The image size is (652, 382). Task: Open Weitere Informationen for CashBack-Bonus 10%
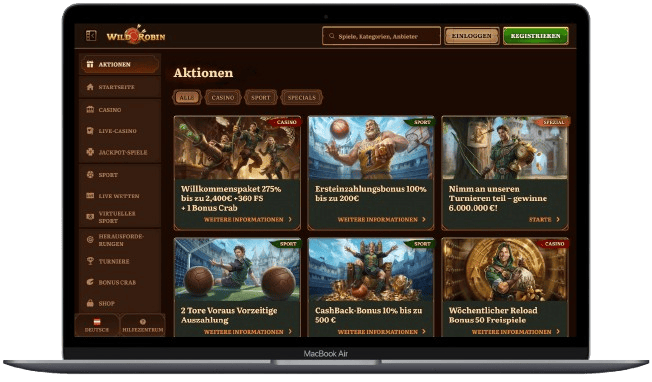382,332
